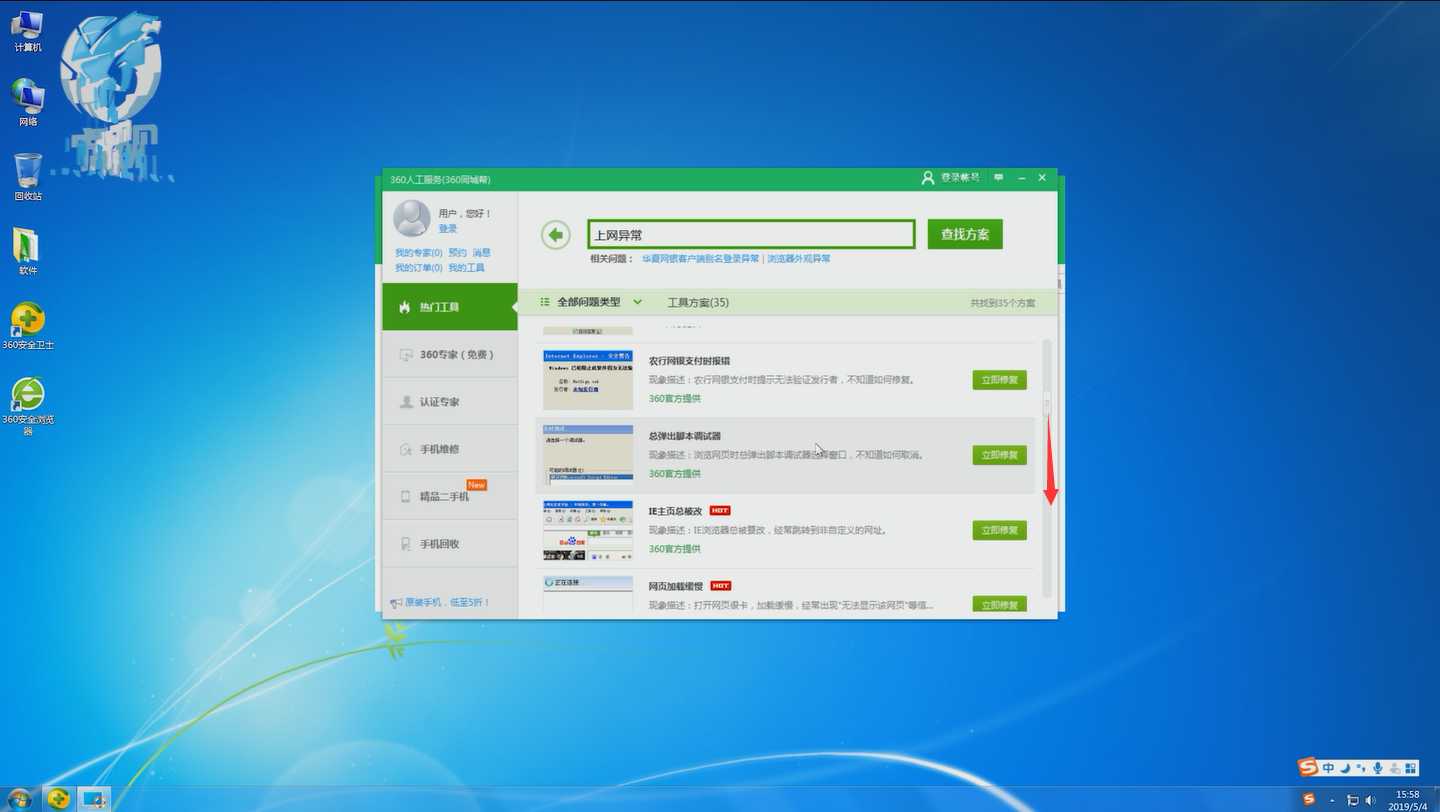Click the IE主页总被改 thumbnail image

coord(588,530)
